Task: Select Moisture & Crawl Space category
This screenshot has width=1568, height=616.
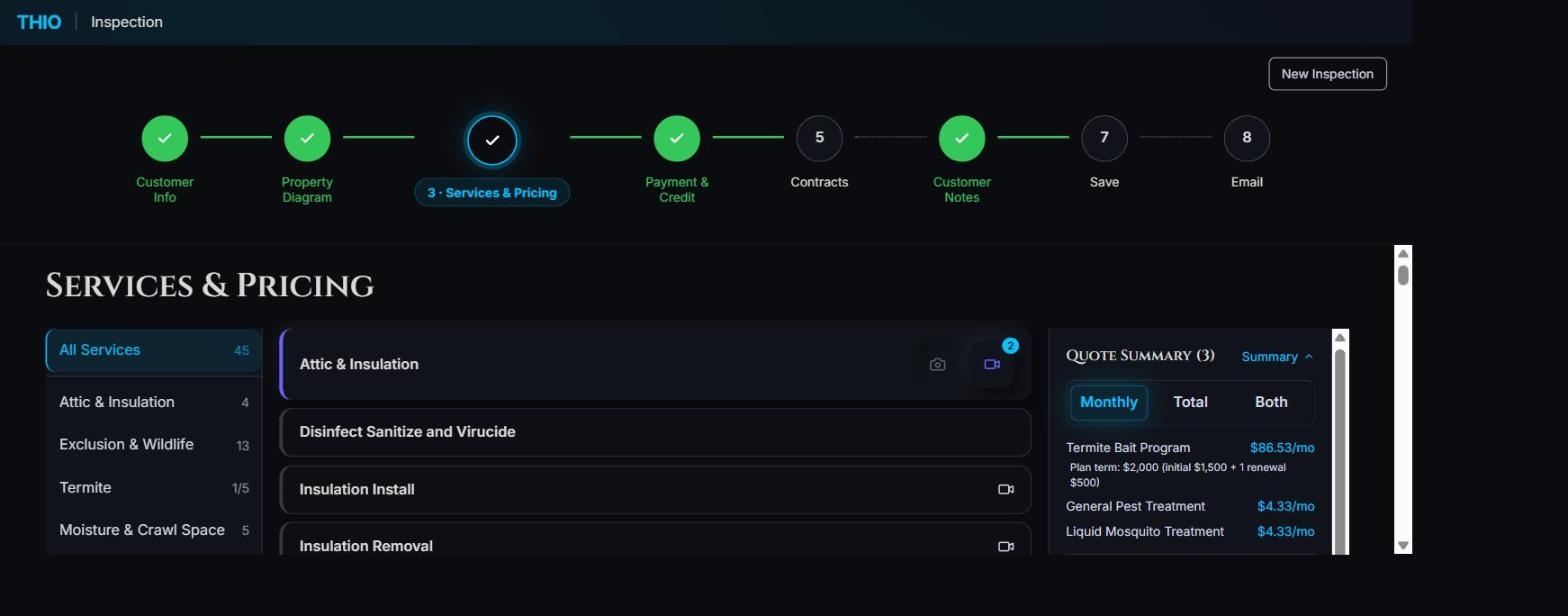Action: 154,531
